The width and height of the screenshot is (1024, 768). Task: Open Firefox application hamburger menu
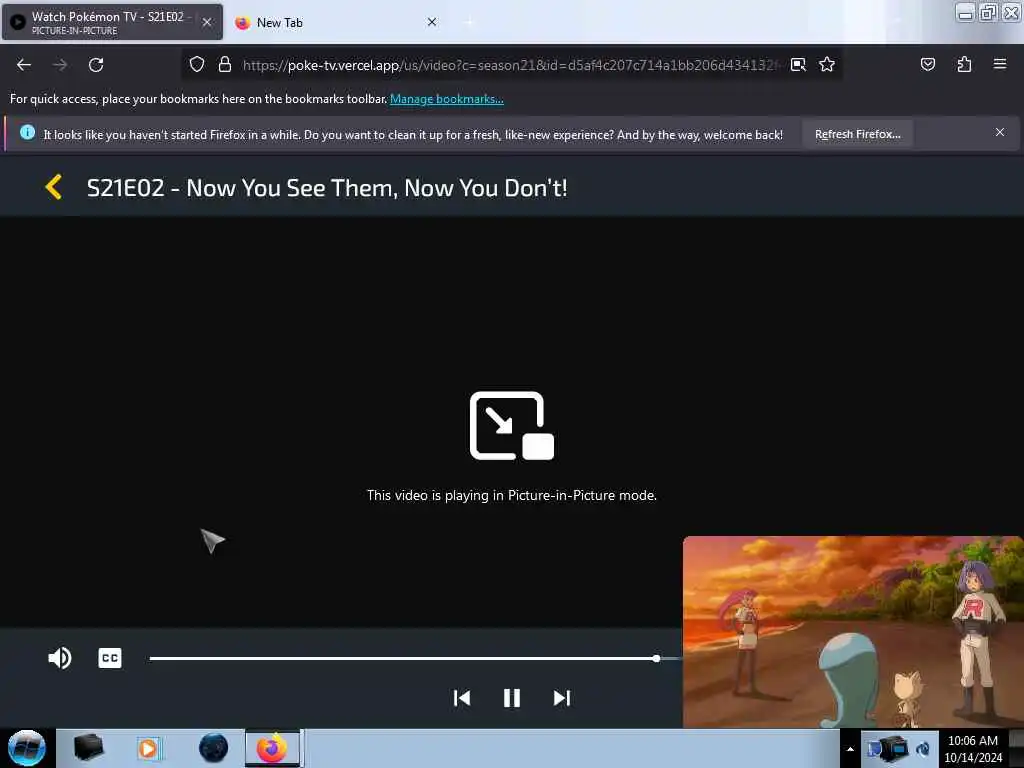(999, 64)
